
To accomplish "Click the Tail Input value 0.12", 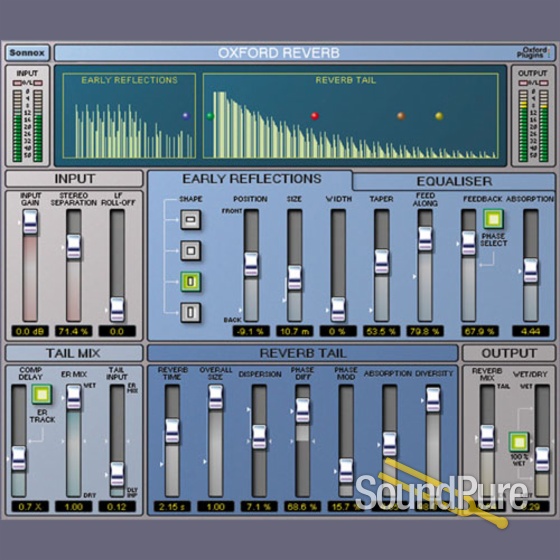I will (x=117, y=506).
